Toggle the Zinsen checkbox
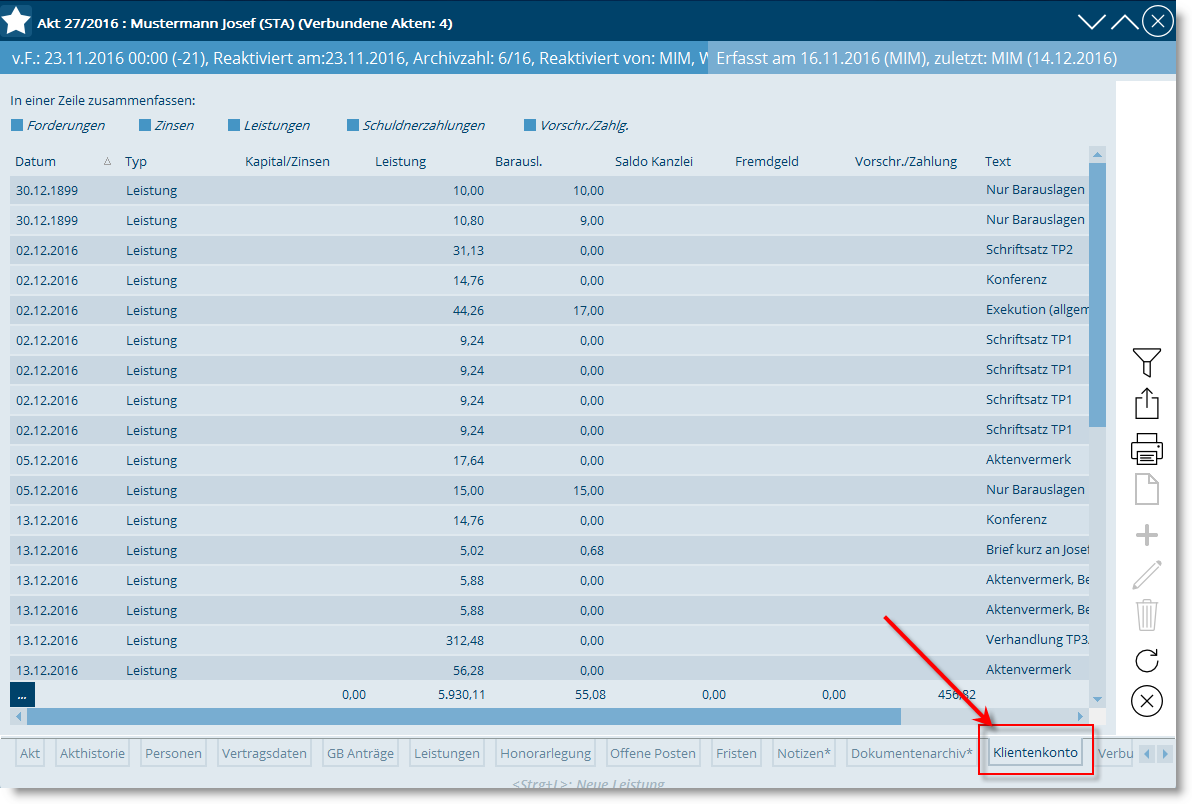The image size is (1192, 804). [145, 126]
